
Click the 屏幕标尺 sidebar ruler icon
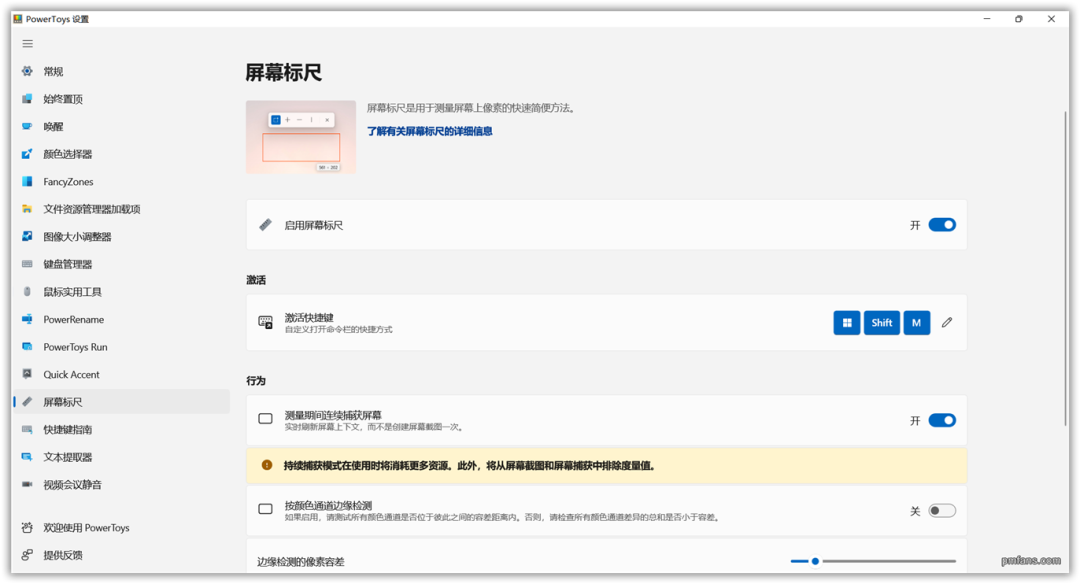[x=27, y=402]
